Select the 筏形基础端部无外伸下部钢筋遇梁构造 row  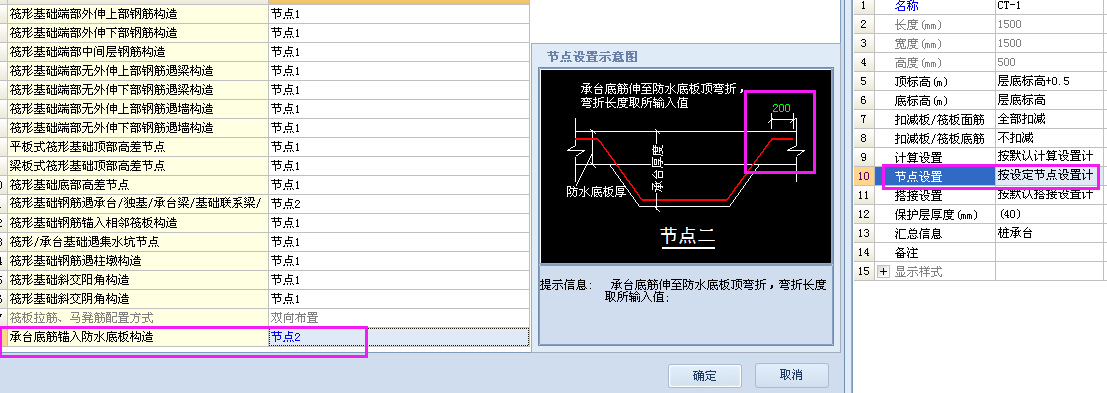265,90
